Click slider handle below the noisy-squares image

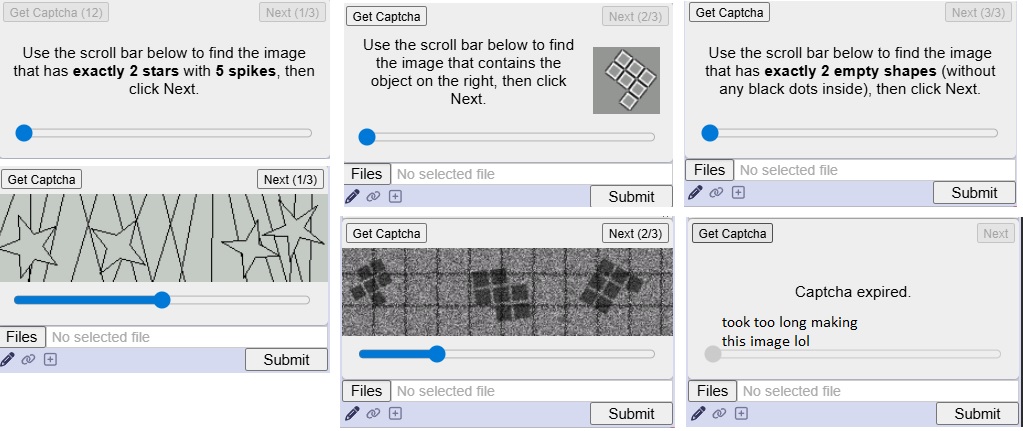click(437, 354)
